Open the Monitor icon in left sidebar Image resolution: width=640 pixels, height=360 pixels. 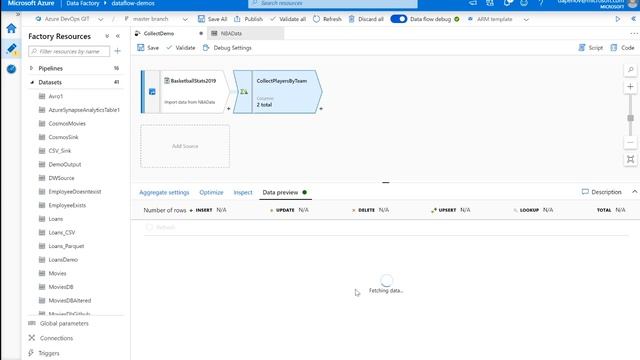point(11,69)
